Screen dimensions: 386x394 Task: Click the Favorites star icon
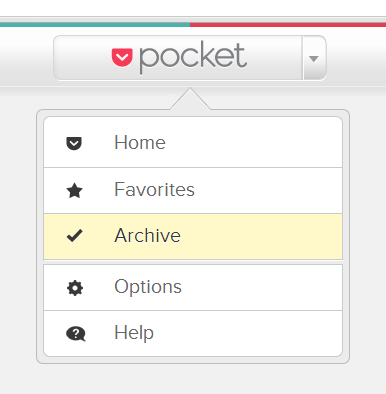[x=74, y=191]
